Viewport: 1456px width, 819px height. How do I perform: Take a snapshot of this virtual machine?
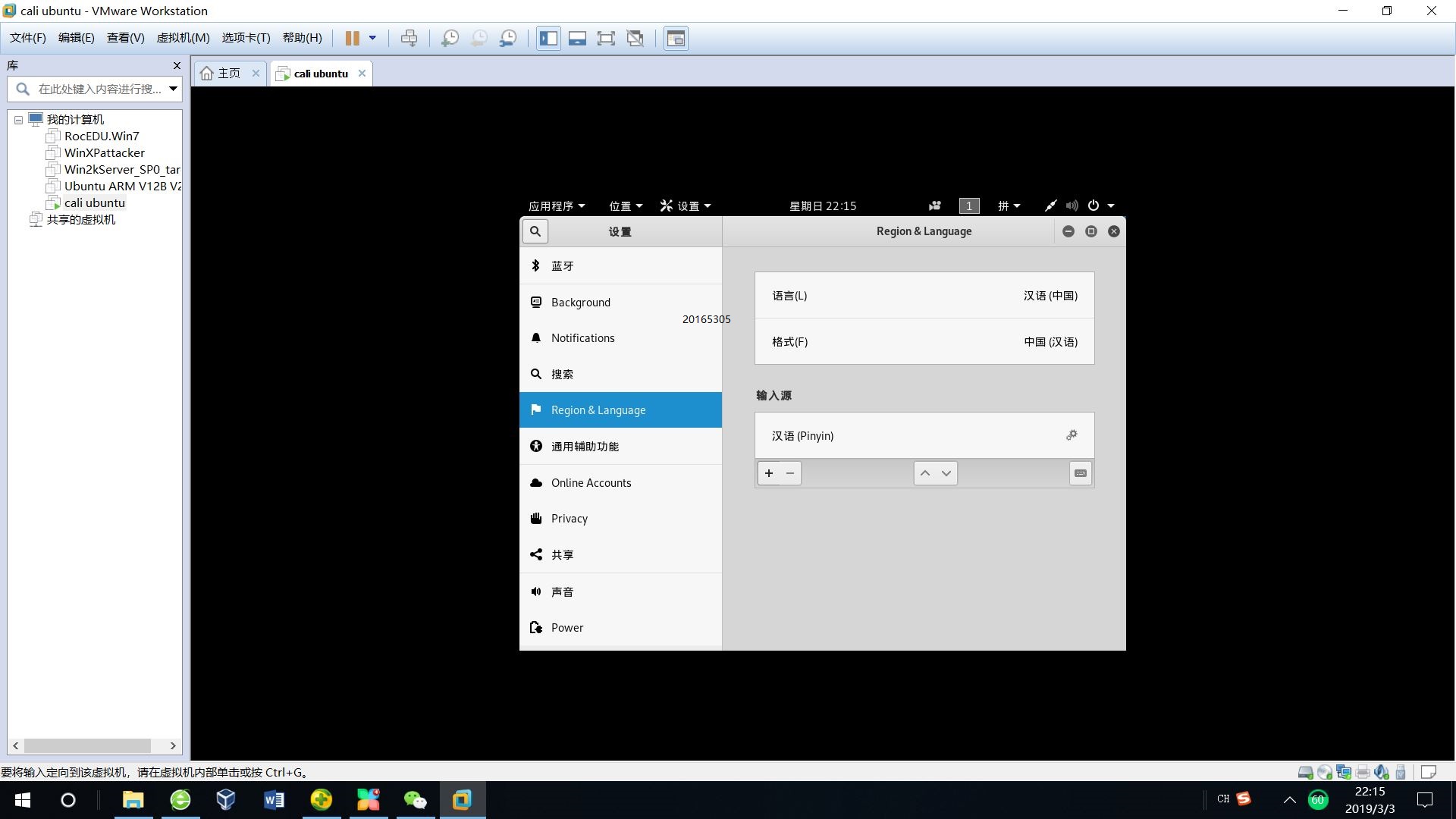450,38
